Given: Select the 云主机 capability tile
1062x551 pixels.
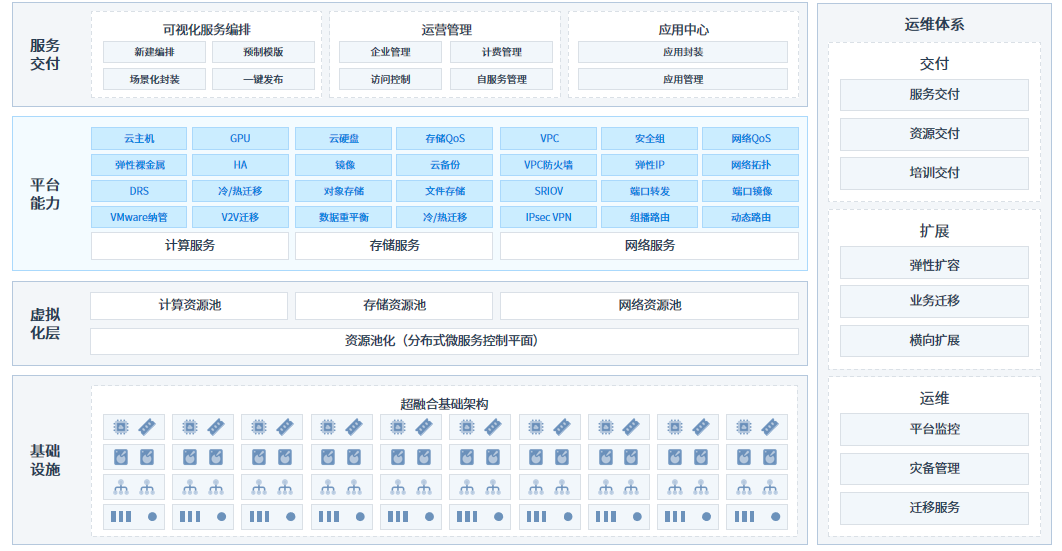Looking at the screenshot, I should 139,138.
